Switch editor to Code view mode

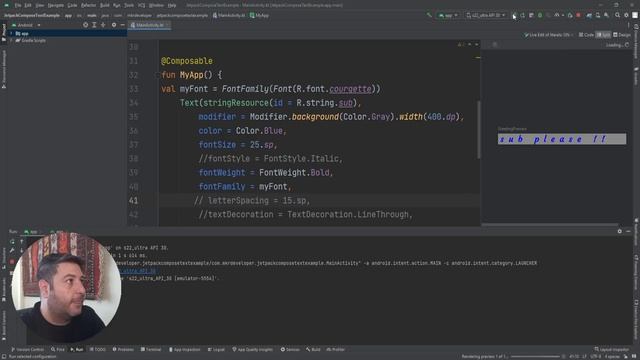click(586, 35)
